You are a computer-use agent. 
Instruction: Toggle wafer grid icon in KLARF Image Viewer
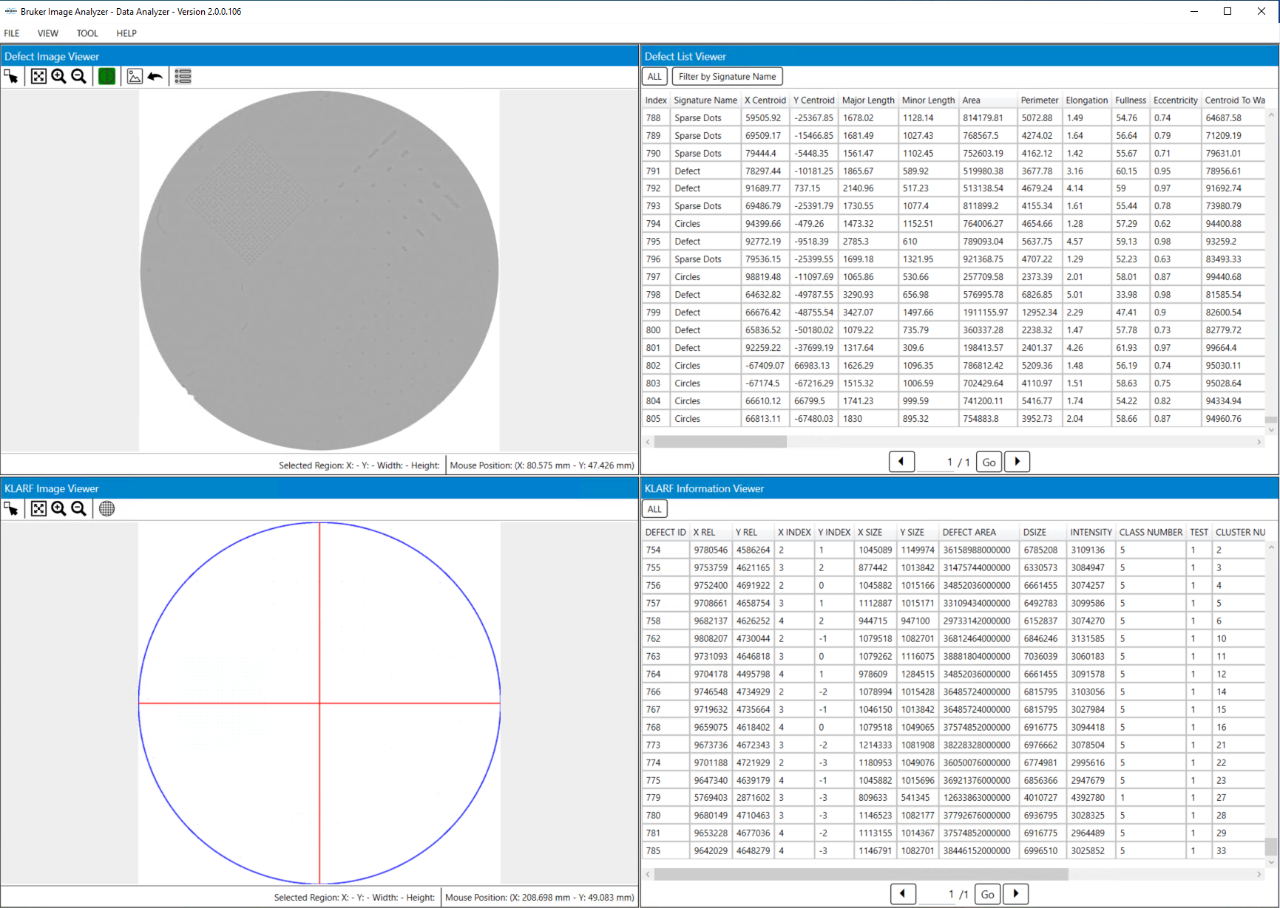tap(107, 509)
